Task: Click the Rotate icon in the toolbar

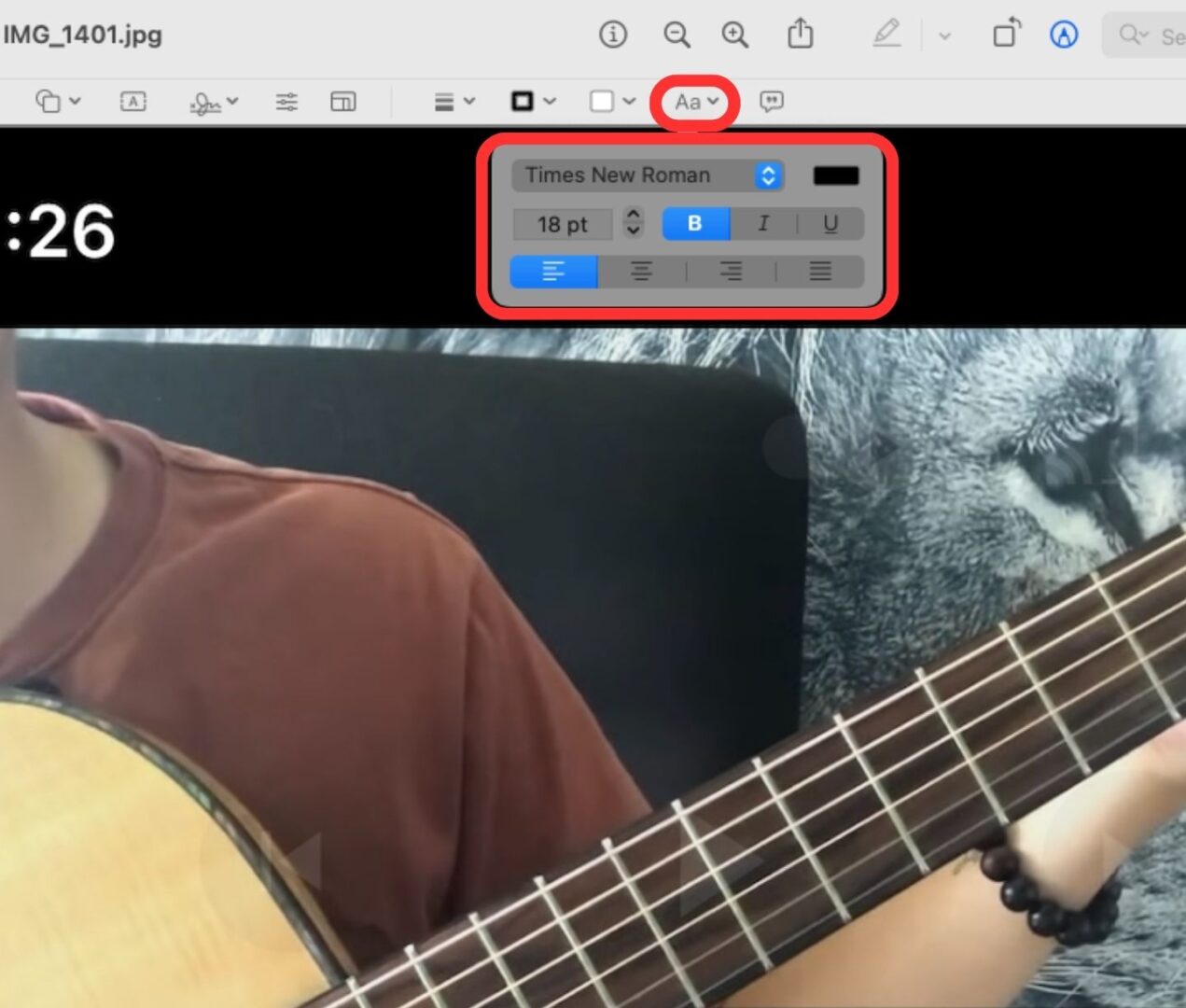Action: (x=1006, y=35)
